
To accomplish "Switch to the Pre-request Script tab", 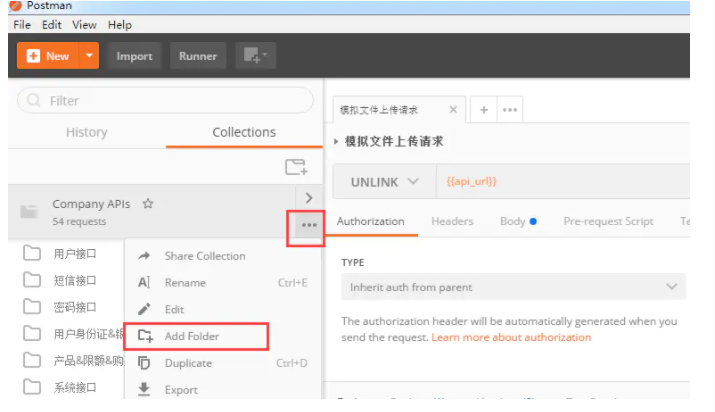I will (x=608, y=221).
